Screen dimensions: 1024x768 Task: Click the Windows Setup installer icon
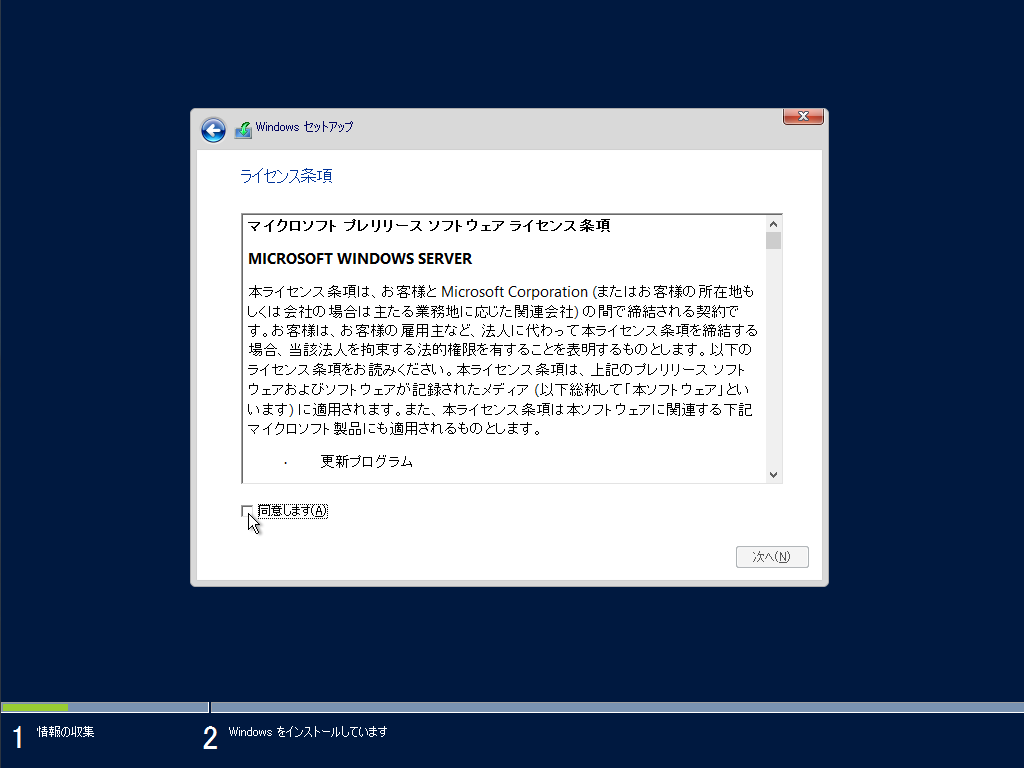pos(243,130)
